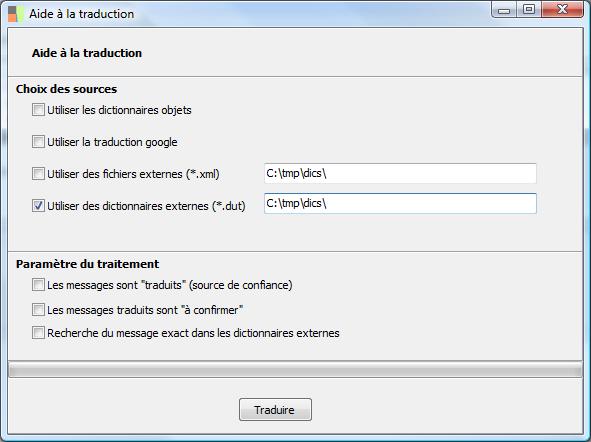Select the Choix des sources section heading

point(66,89)
